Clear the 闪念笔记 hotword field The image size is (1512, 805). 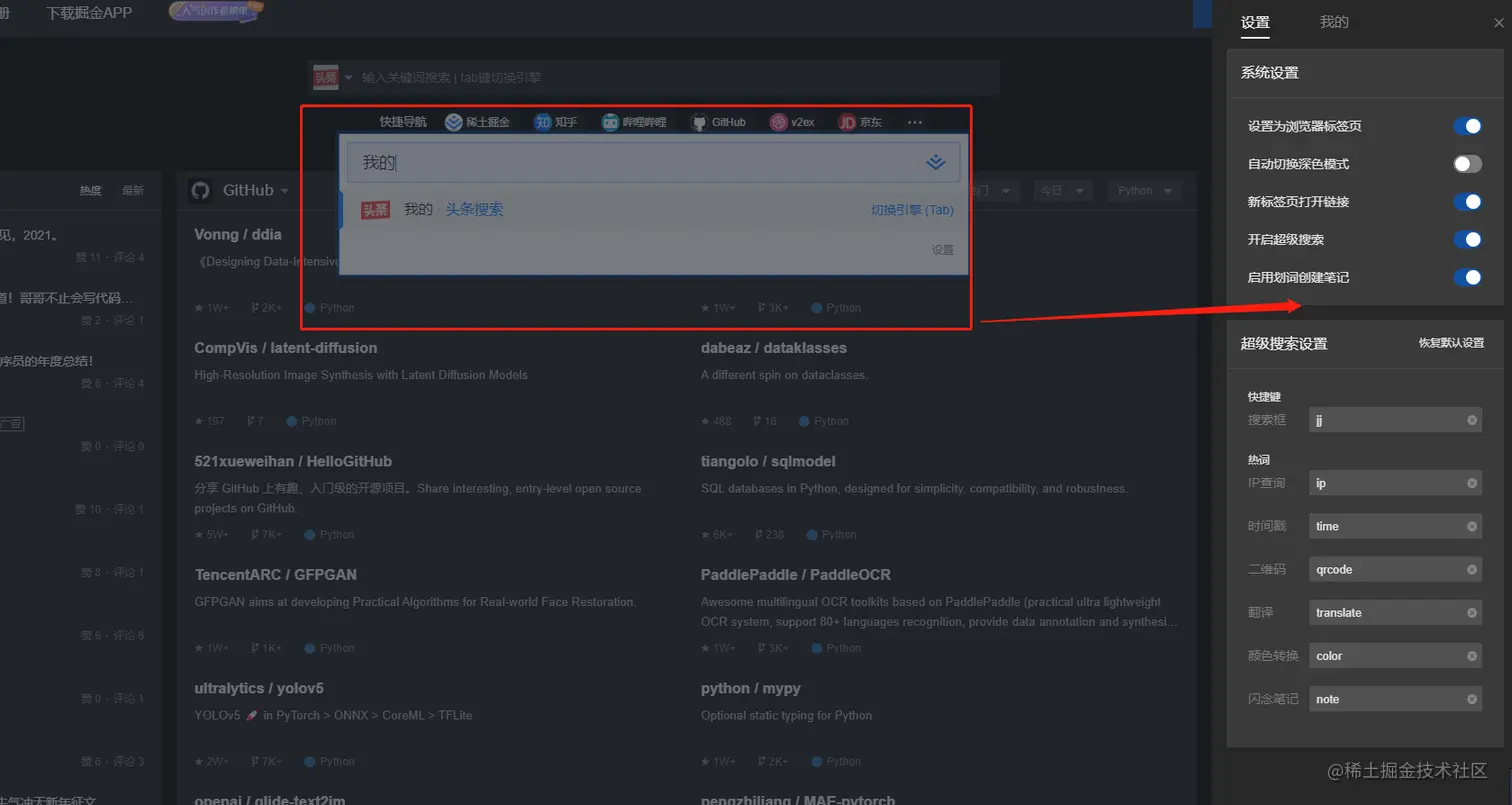(x=1472, y=699)
